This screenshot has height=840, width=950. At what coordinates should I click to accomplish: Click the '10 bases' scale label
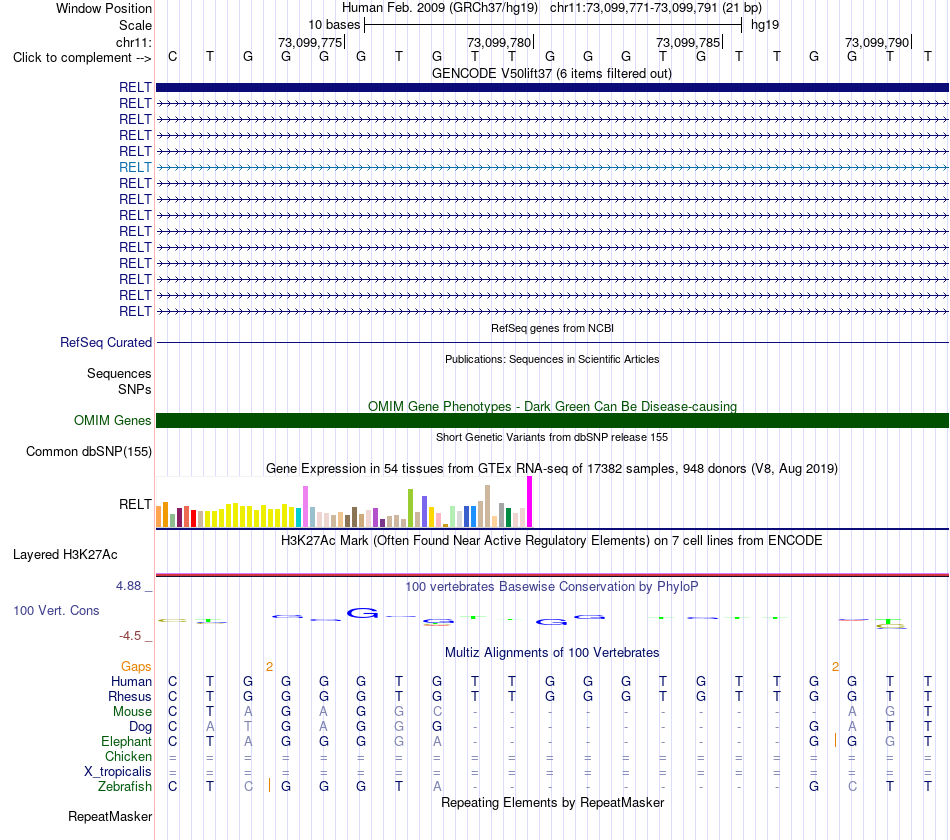[x=334, y=25]
